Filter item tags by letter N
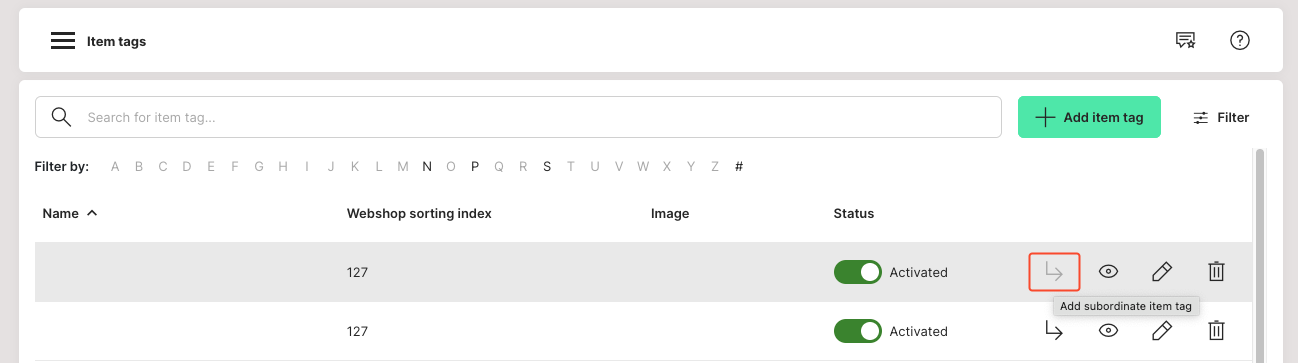Image resolution: width=1298 pixels, height=363 pixels. (x=427, y=167)
